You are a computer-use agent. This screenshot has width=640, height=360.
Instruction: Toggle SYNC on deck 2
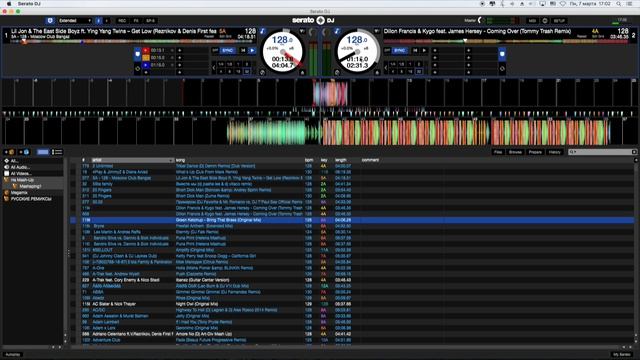click(400, 51)
